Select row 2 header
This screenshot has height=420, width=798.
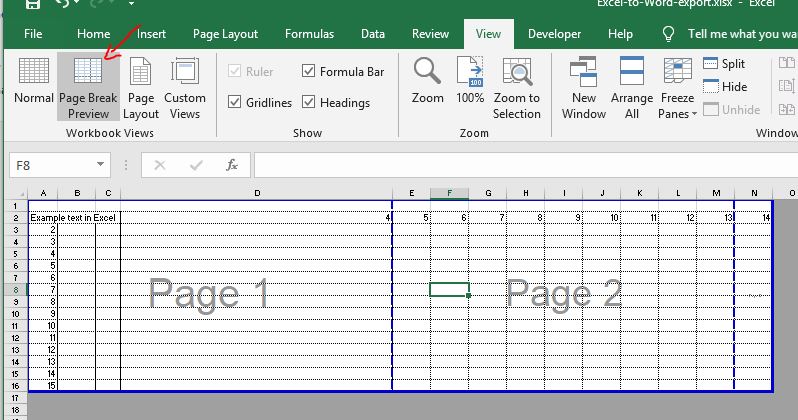pos(16,218)
